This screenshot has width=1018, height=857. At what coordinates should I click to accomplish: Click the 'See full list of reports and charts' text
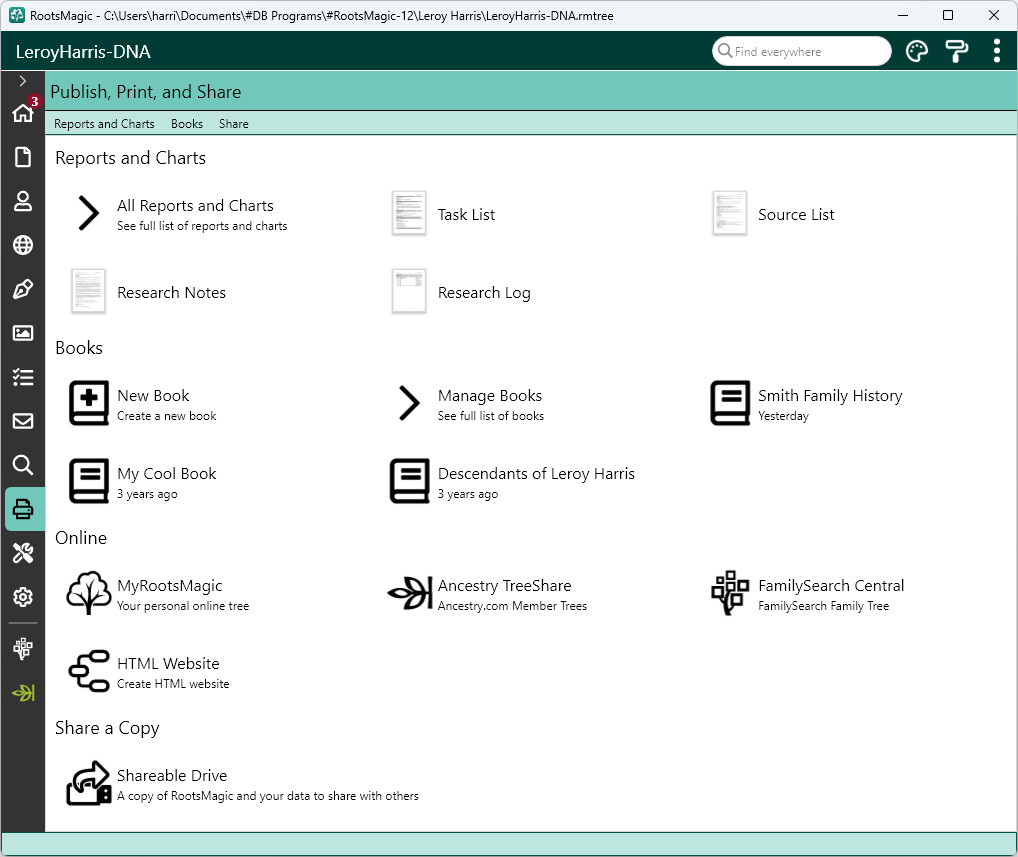[202, 226]
